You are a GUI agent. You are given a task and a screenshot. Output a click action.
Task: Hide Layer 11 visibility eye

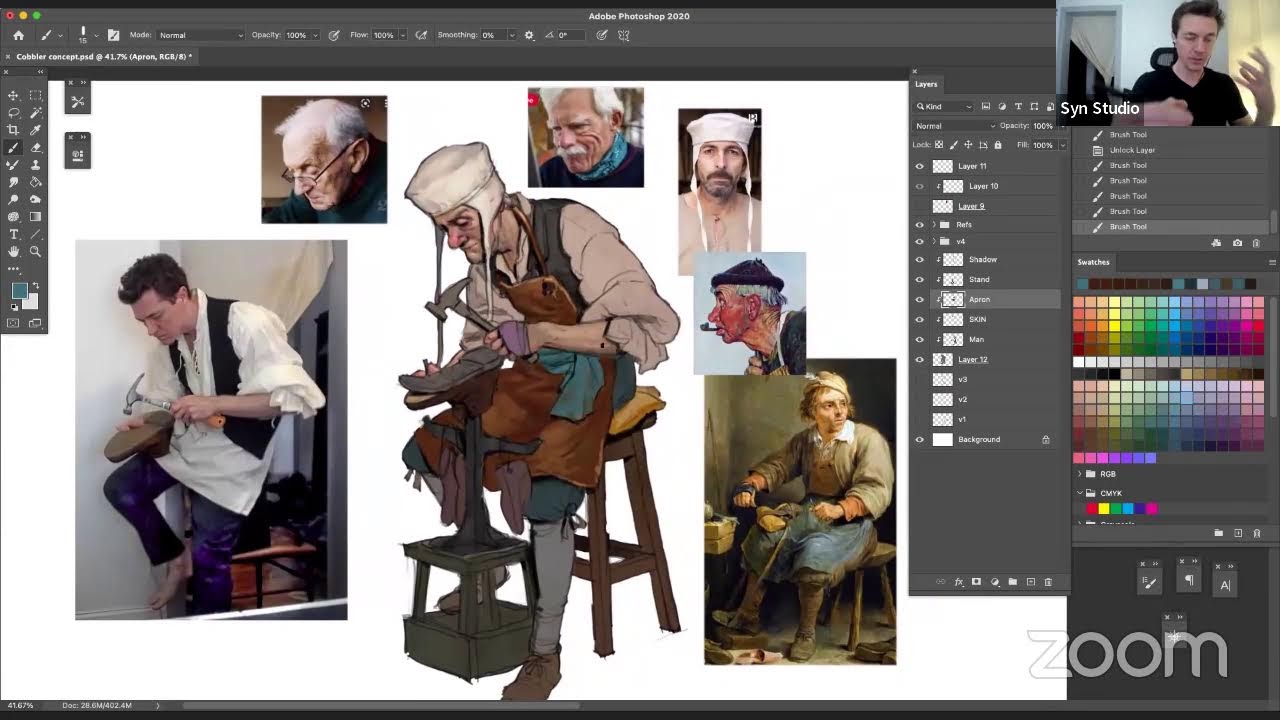tap(919, 166)
